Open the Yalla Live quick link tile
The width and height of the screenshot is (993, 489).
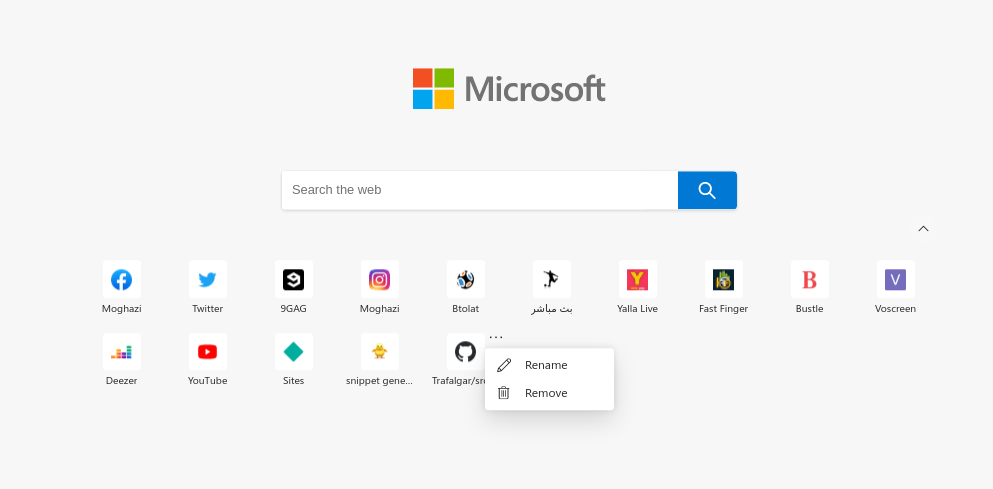click(x=637, y=279)
